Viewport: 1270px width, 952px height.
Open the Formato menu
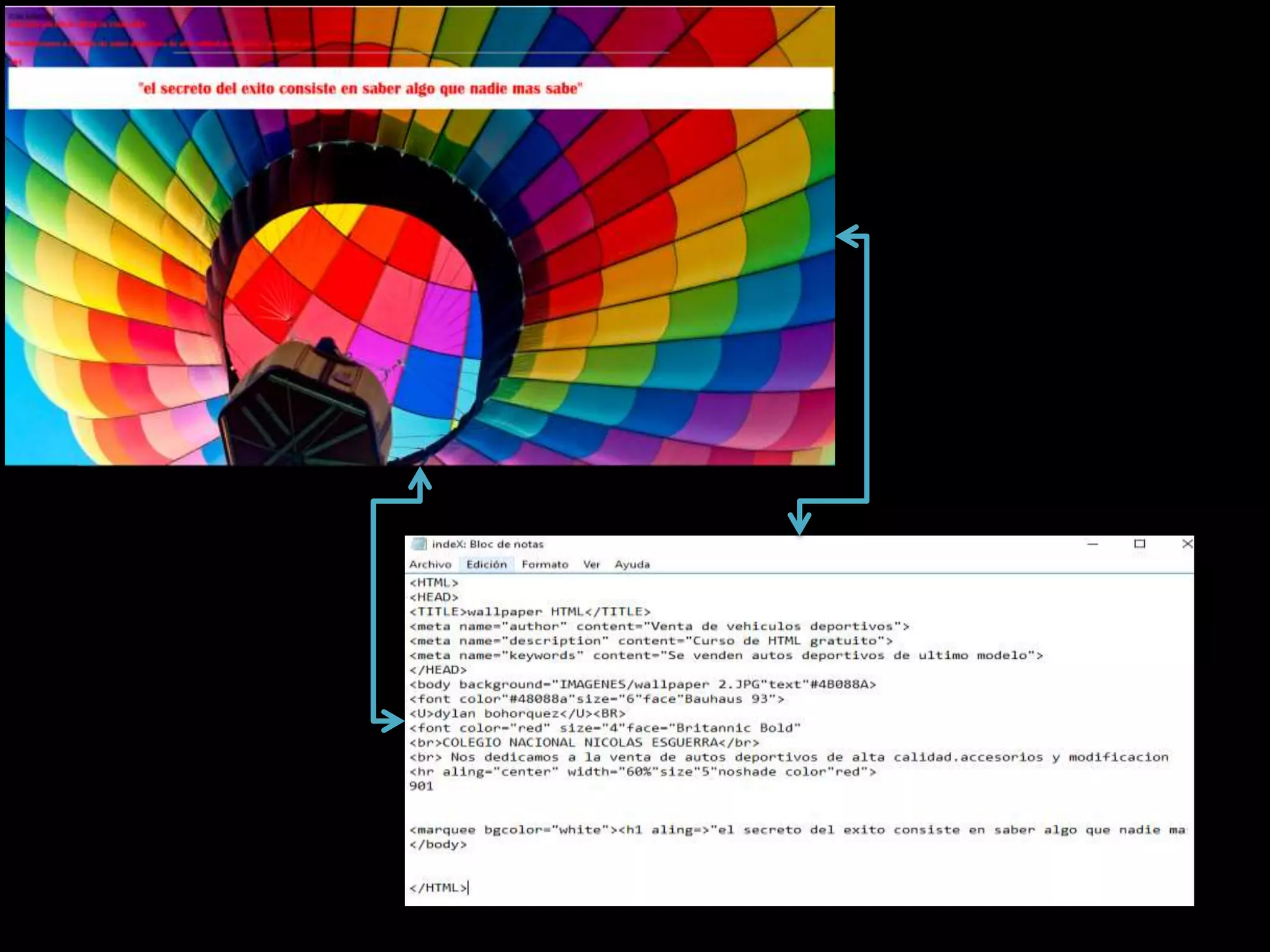point(544,564)
